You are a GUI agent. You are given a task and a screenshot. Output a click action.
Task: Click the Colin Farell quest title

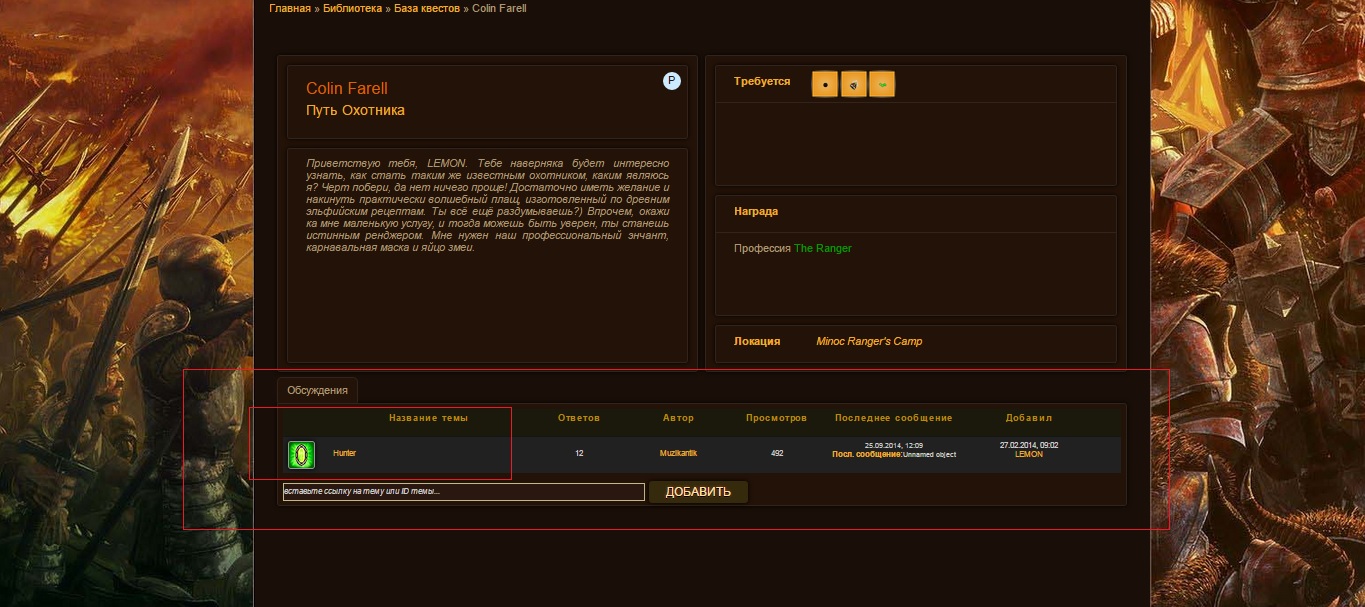coord(347,89)
